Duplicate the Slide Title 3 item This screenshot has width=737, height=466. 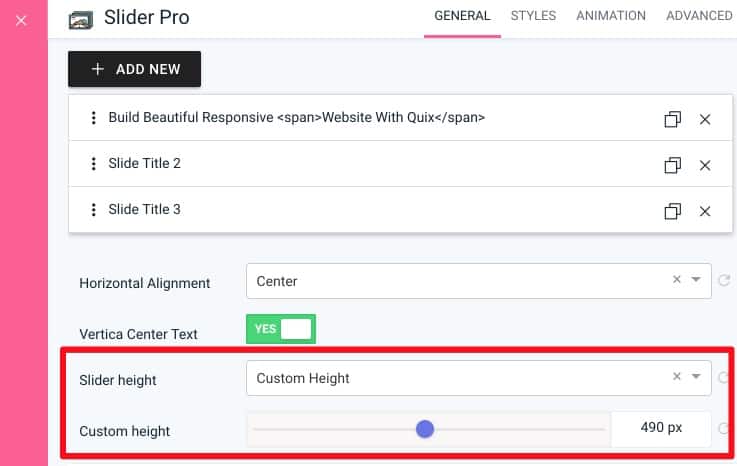coord(673,211)
